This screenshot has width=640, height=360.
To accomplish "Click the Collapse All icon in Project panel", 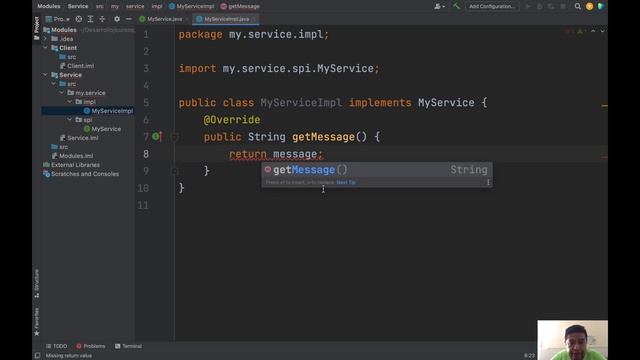I will pyautogui.click(x=102, y=19).
